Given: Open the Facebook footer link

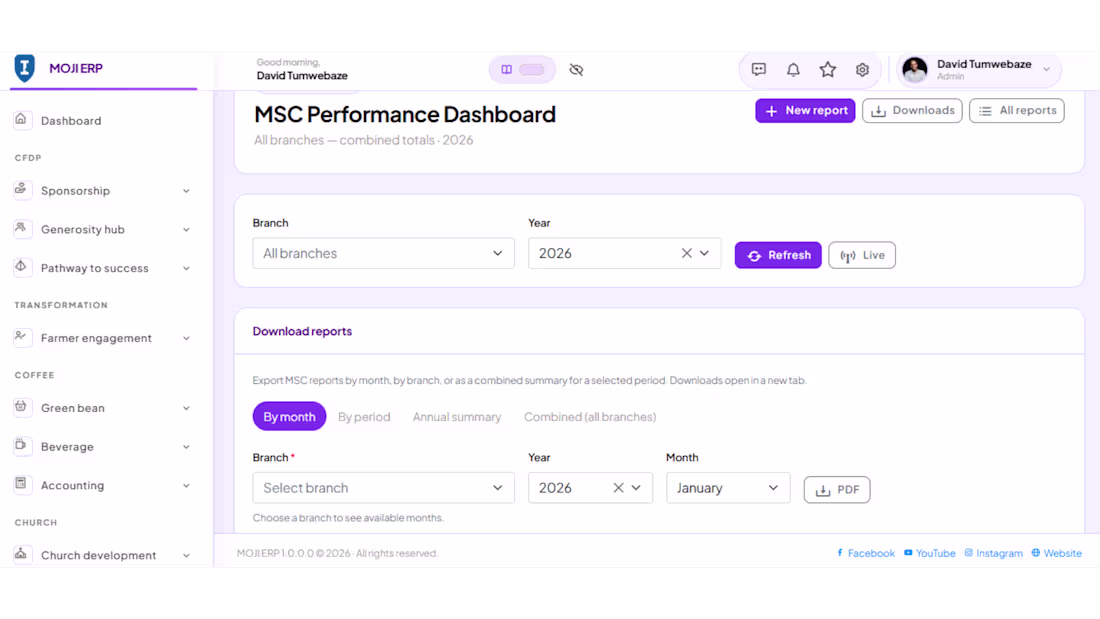Looking at the screenshot, I should point(866,553).
